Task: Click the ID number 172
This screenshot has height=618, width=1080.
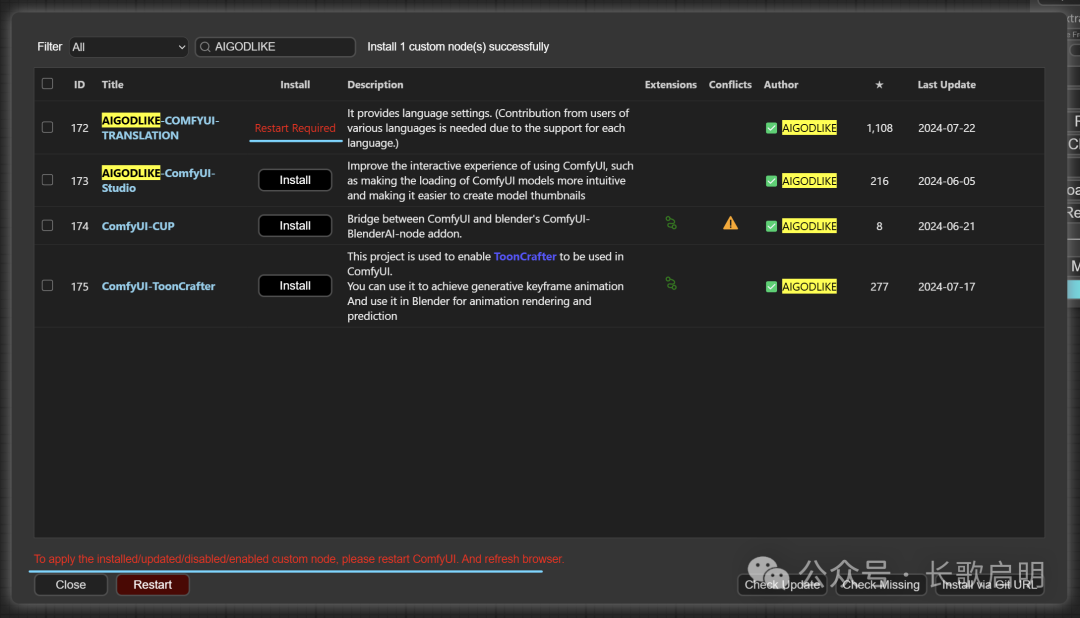Action: tap(80, 128)
